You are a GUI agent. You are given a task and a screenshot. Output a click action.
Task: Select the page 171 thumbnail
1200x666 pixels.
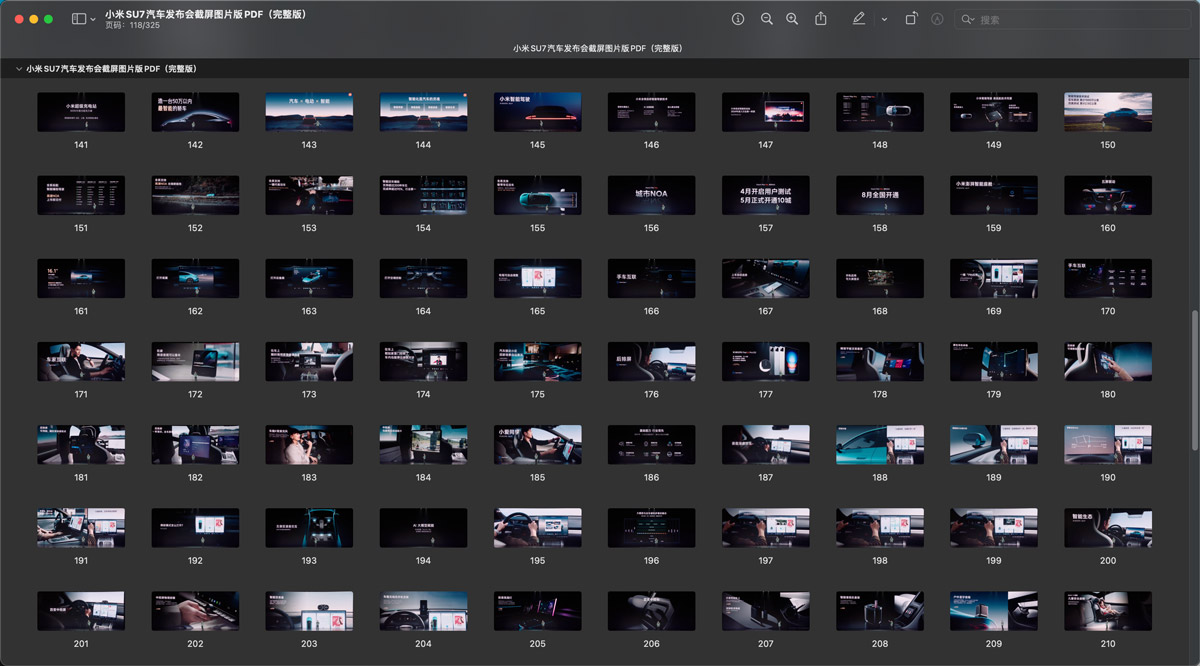pos(81,361)
